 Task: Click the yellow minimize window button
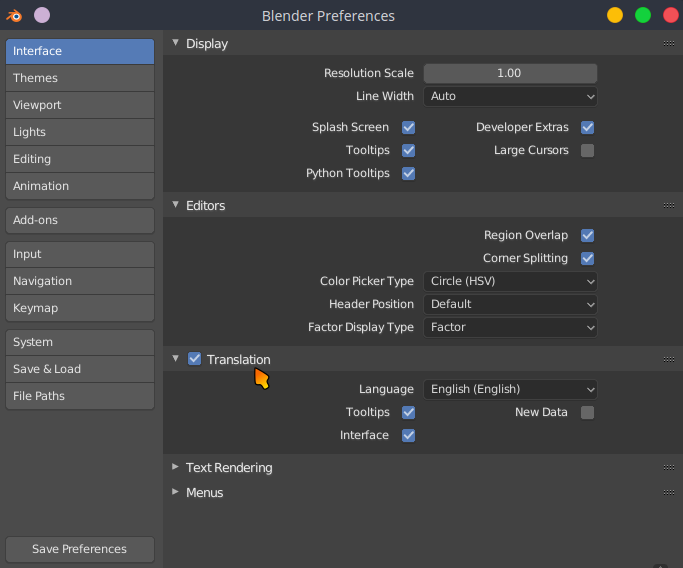(615, 15)
